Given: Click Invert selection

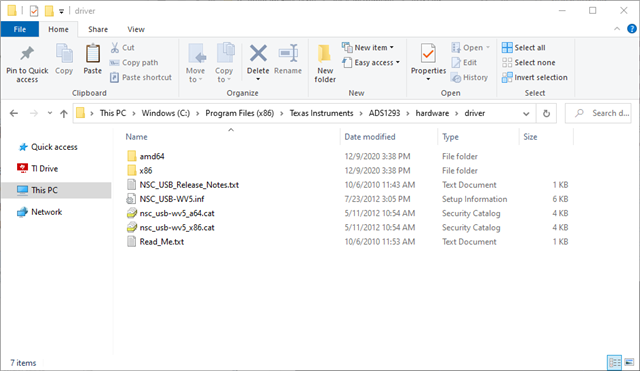Looking at the screenshot, I should click(x=535, y=77).
